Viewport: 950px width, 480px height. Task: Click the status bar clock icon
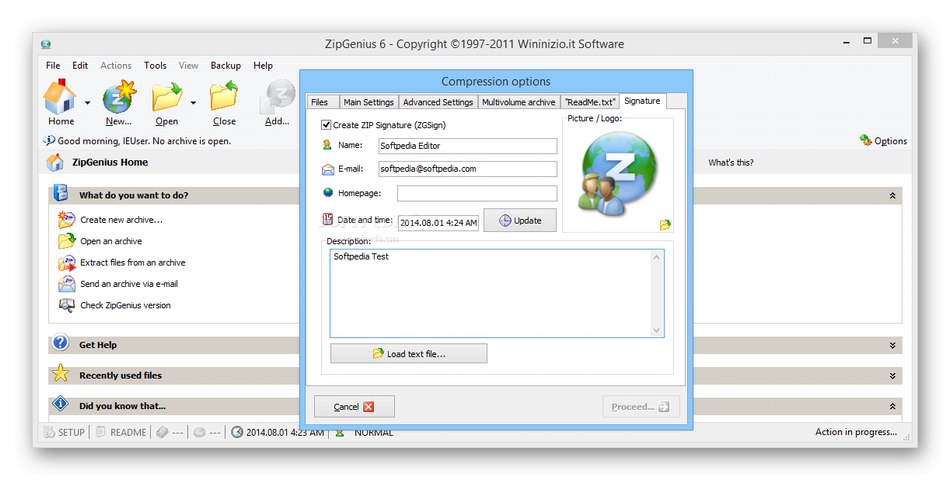(x=238, y=432)
